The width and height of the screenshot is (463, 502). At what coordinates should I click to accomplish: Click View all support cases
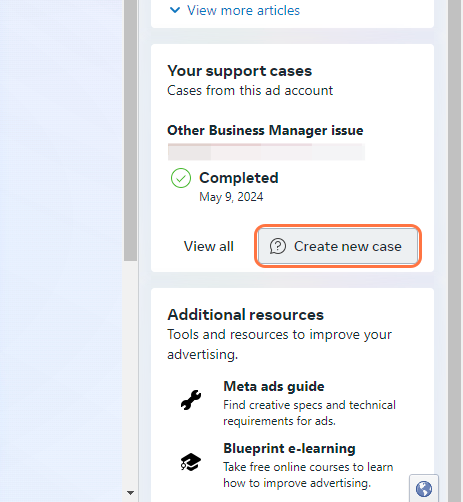point(209,246)
